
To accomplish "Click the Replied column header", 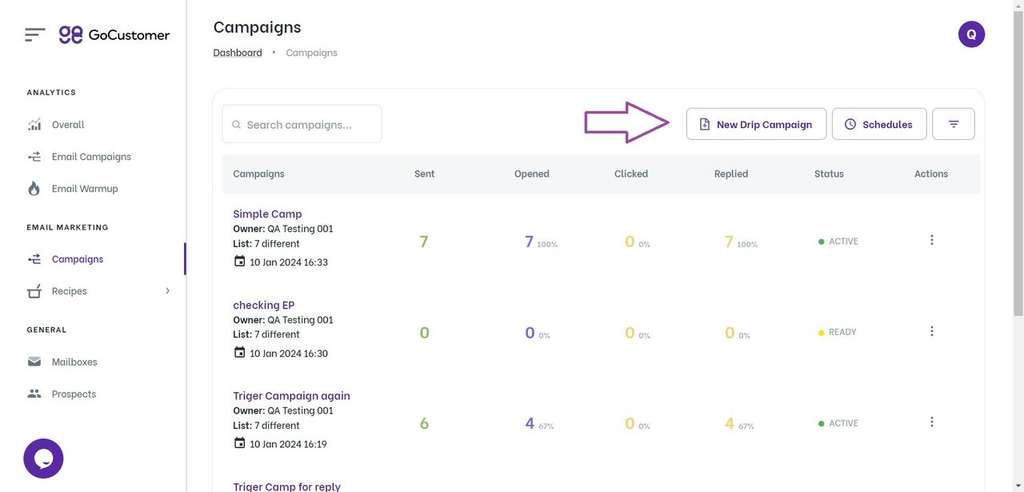I will click(731, 174).
